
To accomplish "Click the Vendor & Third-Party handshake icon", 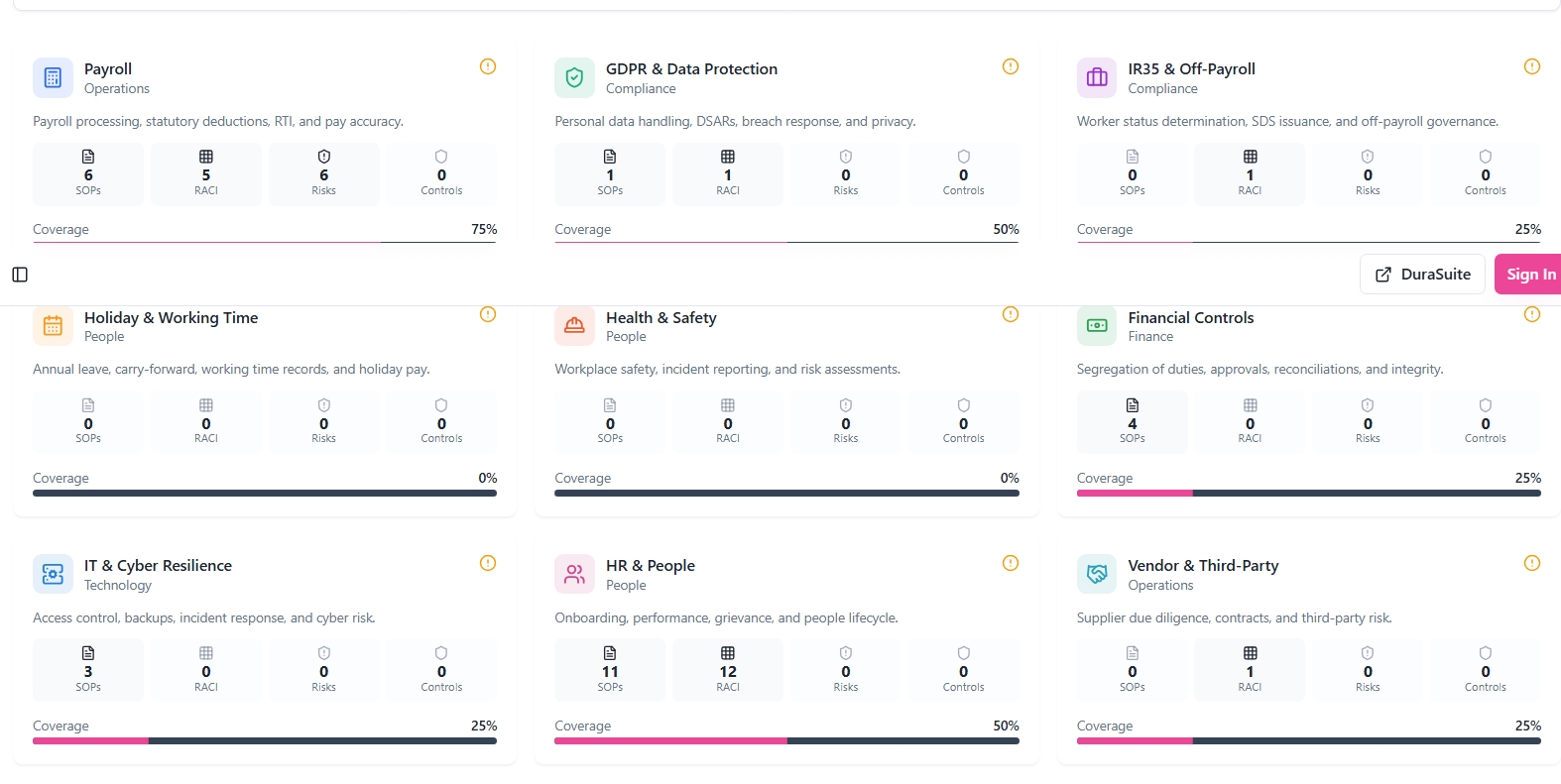I will pos(1097,574).
